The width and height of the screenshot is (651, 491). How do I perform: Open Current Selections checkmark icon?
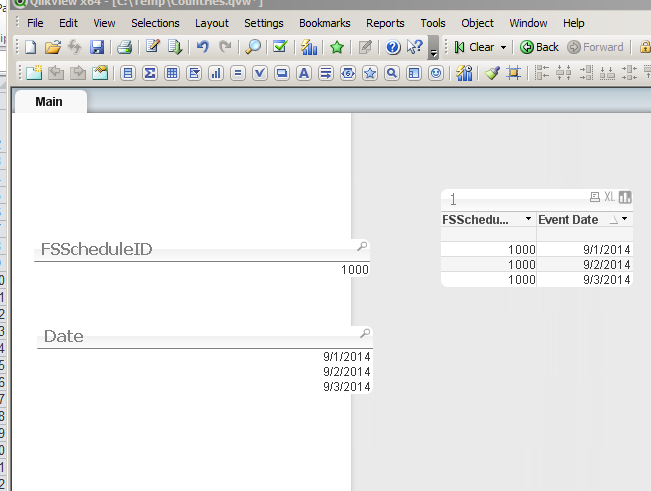pyautogui.click(x=280, y=47)
